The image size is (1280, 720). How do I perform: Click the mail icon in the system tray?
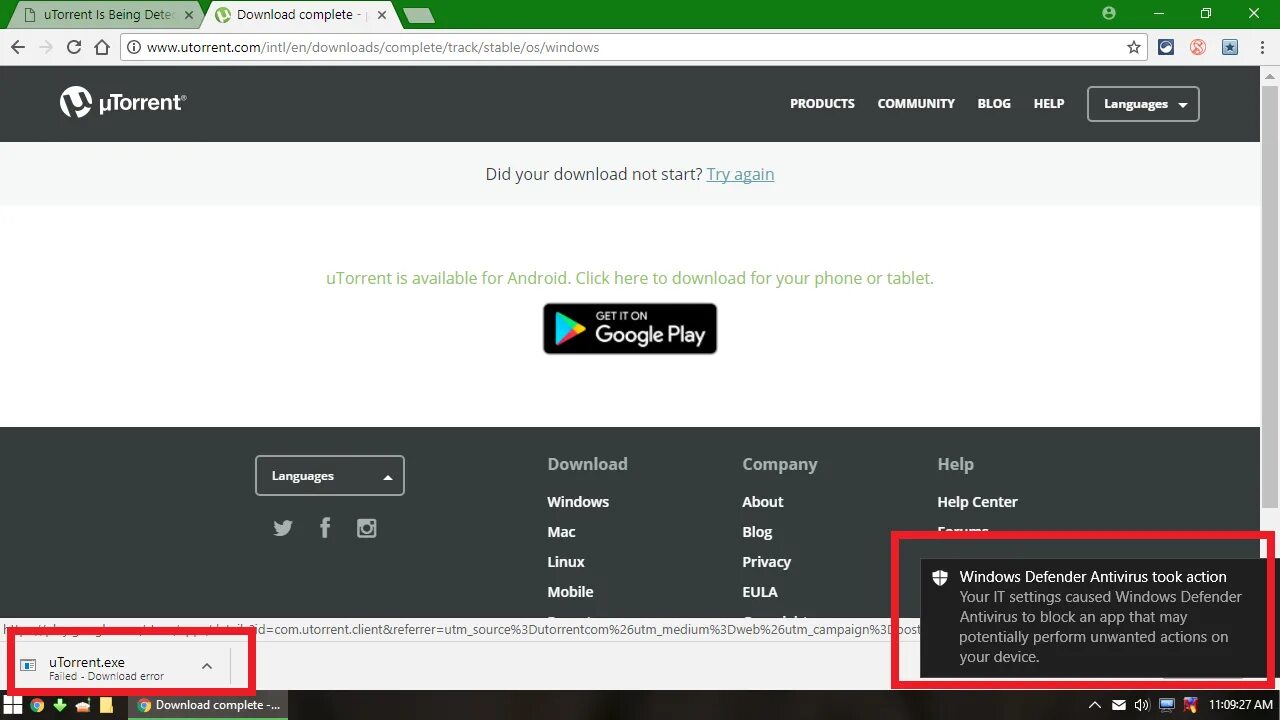[1119, 705]
